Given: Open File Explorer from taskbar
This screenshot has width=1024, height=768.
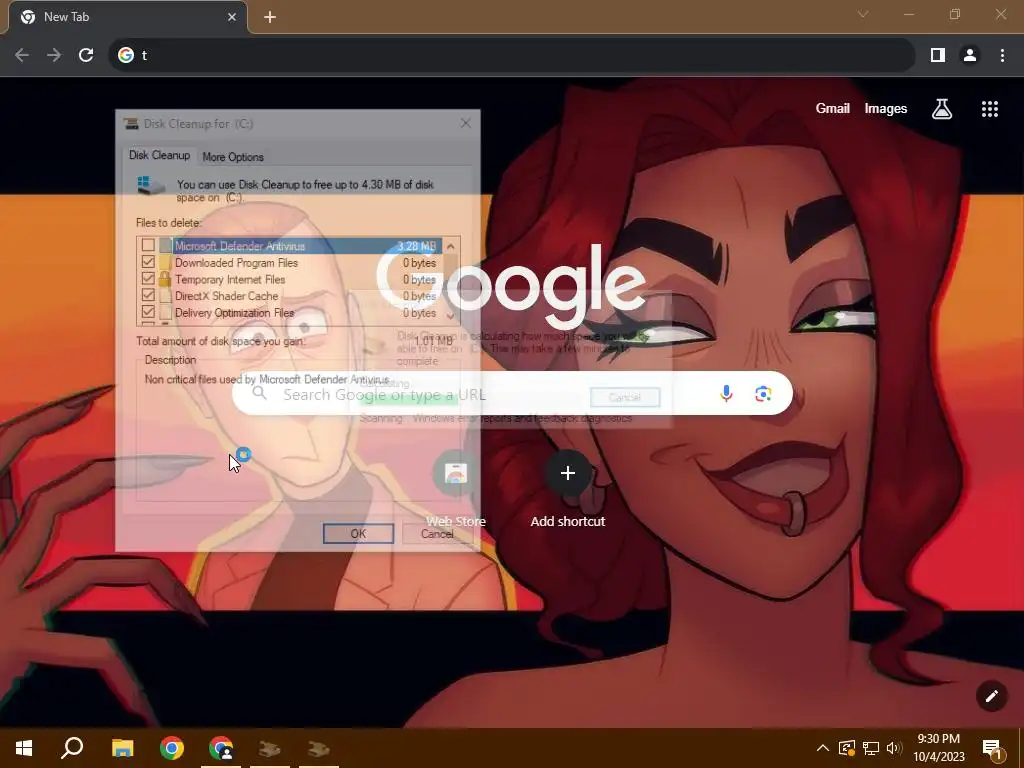Looking at the screenshot, I should pos(122,748).
